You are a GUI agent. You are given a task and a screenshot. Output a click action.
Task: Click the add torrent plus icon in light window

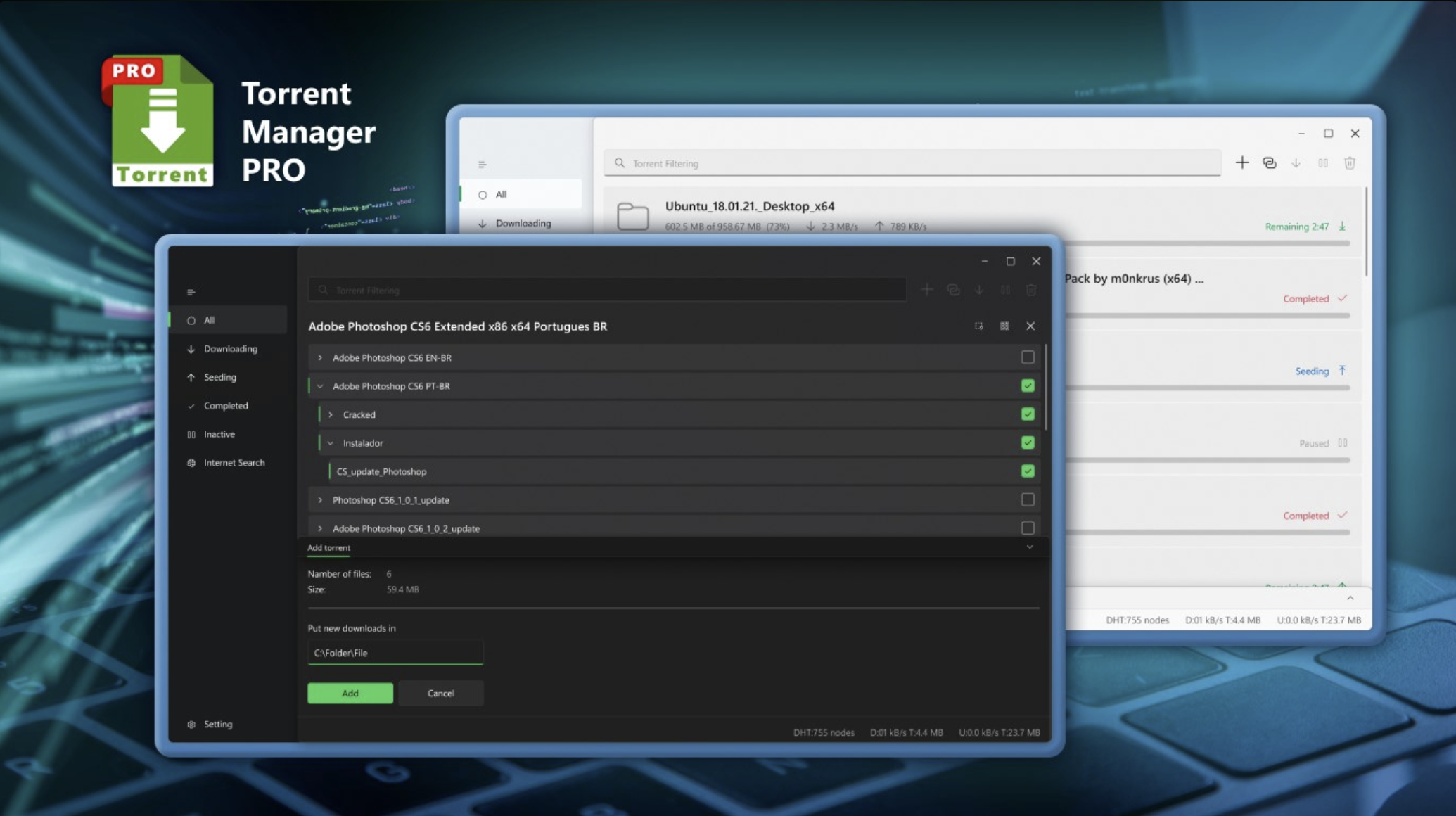pyautogui.click(x=1242, y=163)
